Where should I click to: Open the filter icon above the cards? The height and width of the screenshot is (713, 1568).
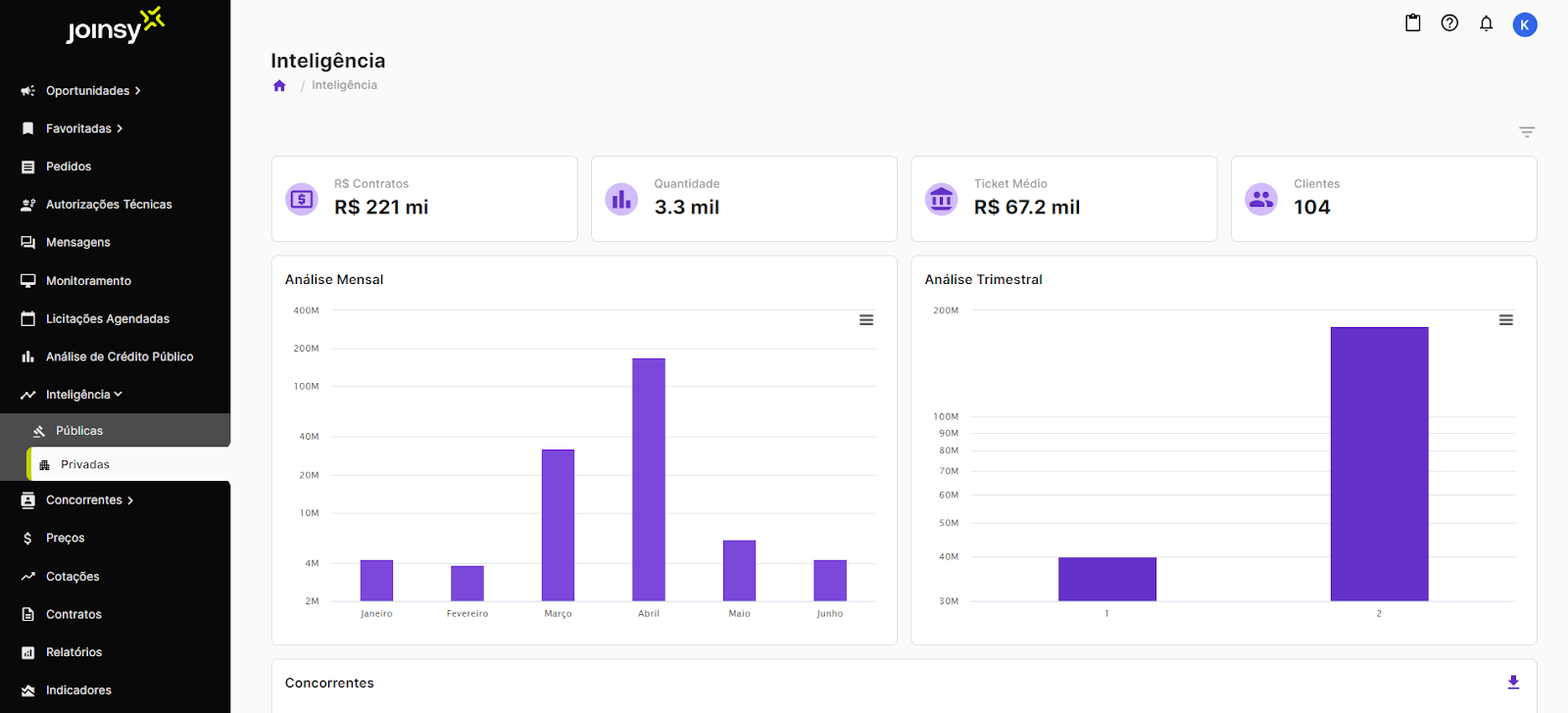[x=1526, y=131]
